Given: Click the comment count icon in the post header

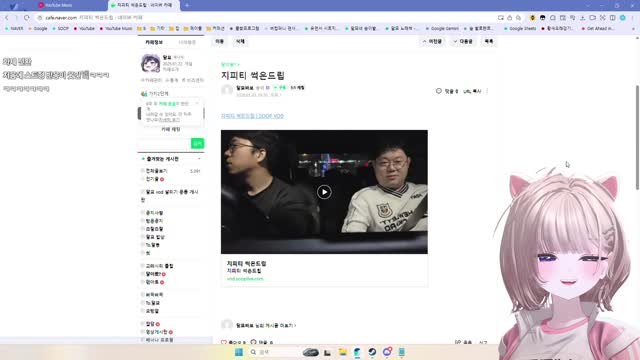Looking at the screenshot, I should 439,91.
